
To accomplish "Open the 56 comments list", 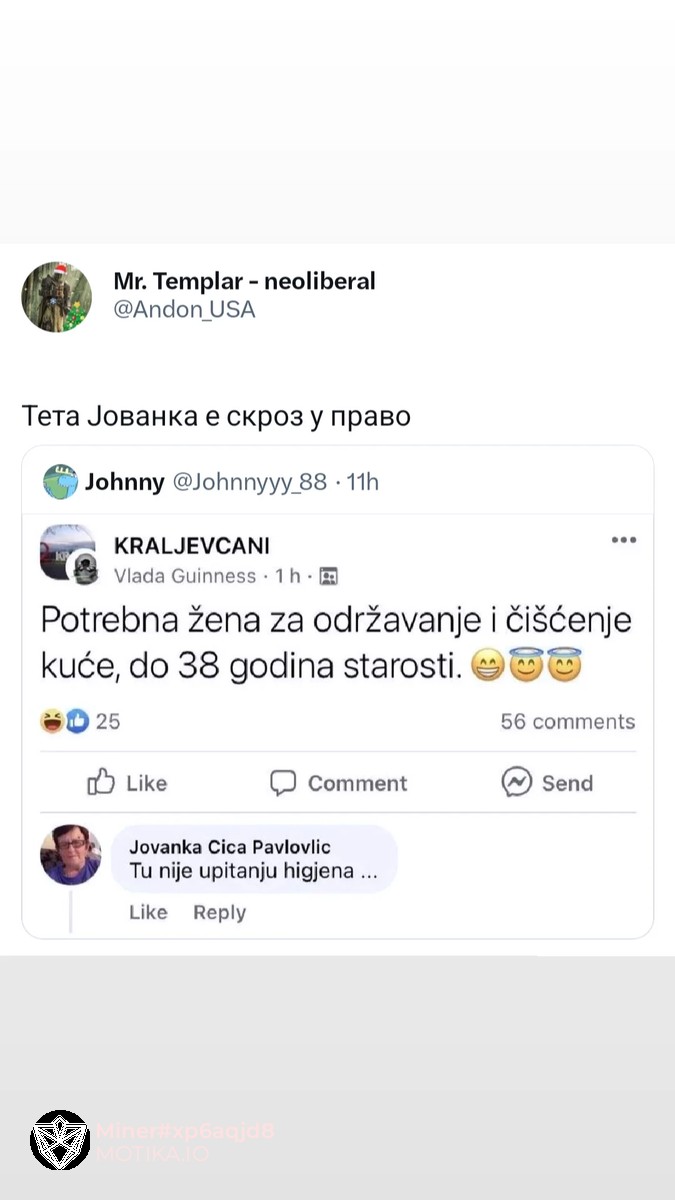I will (x=567, y=721).
